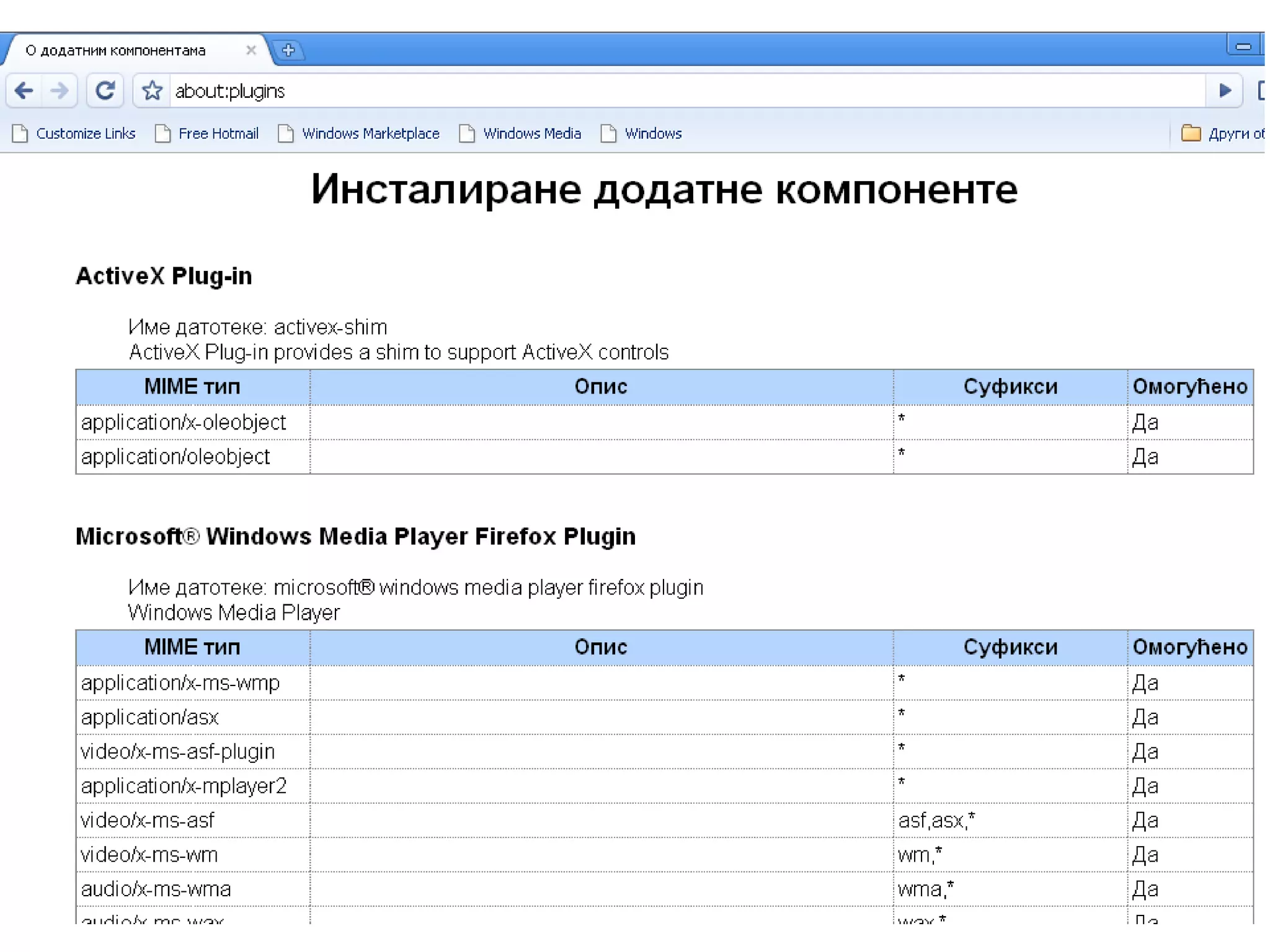Screen dimensions: 1270x952
Task: Reload the about:plugins page
Action: point(105,91)
